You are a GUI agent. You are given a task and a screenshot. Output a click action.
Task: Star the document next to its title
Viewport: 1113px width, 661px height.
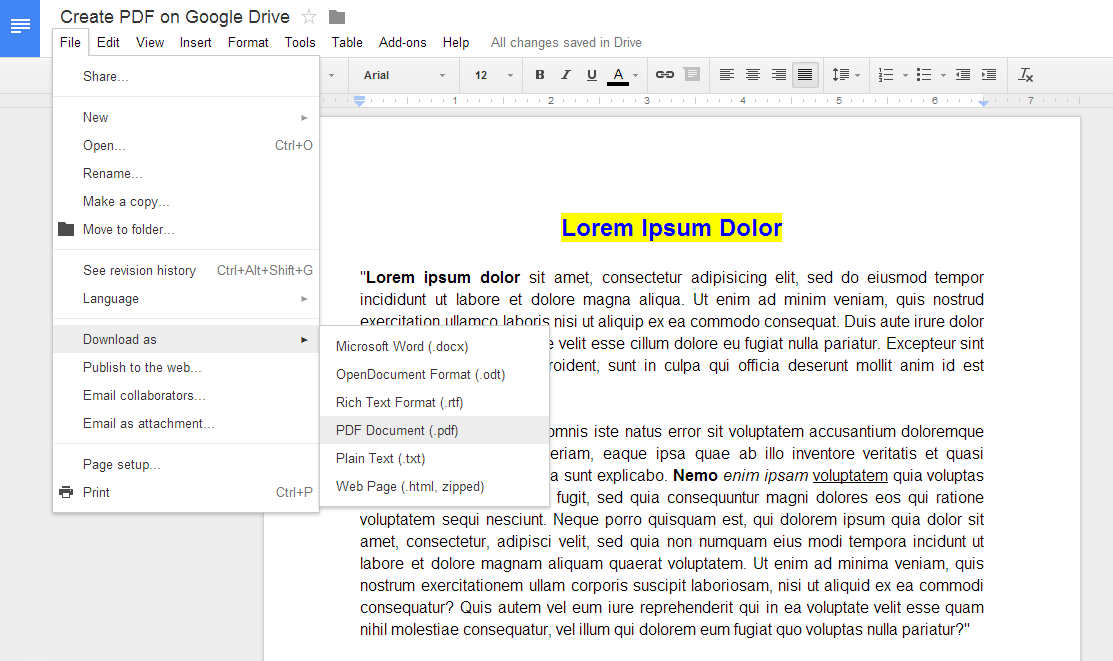[x=310, y=16]
